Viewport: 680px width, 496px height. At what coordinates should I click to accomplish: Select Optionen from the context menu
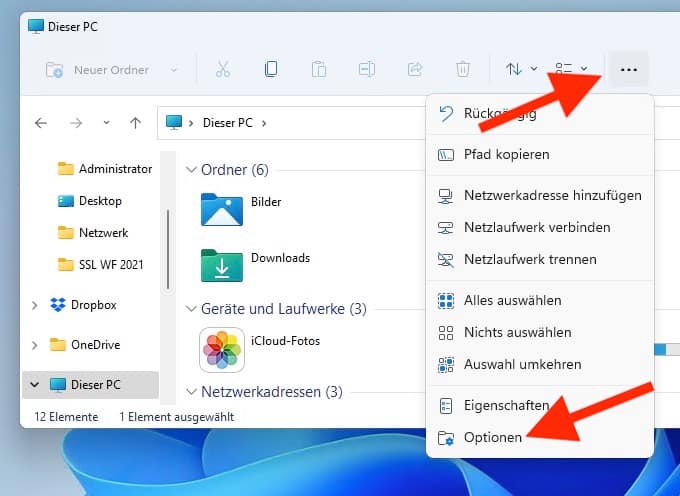click(493, 438)
